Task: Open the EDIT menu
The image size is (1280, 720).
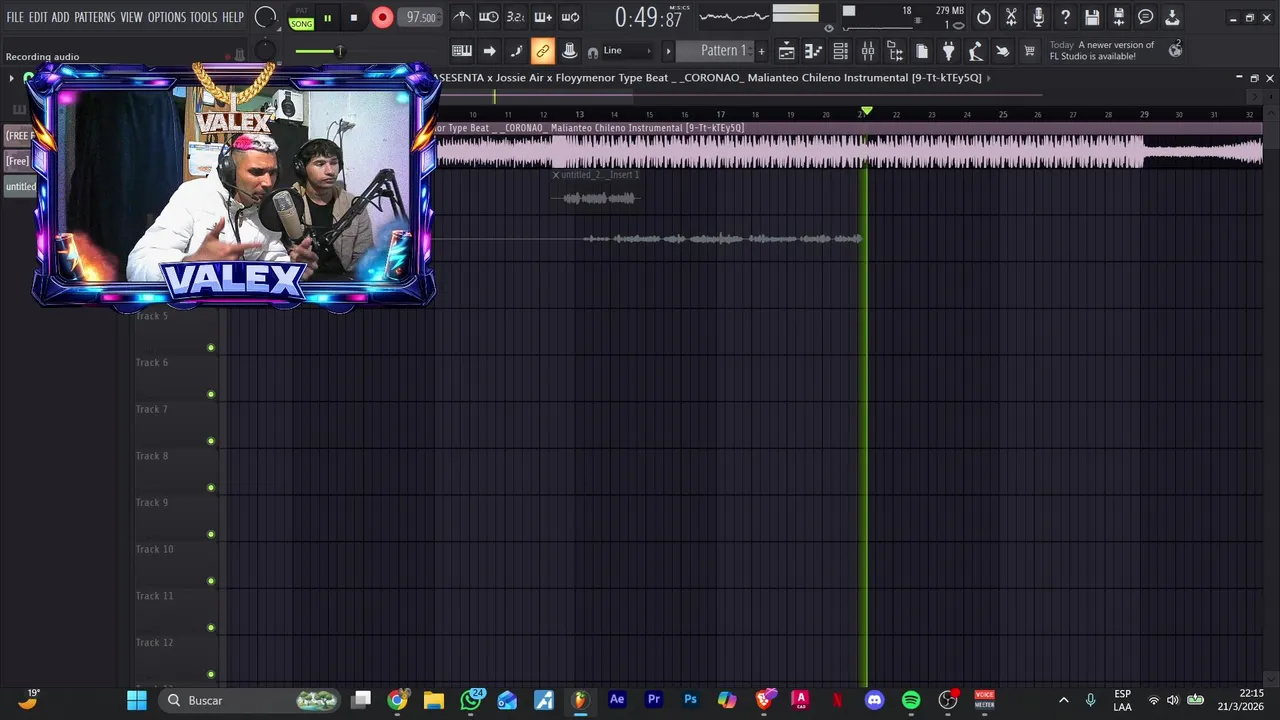Action: (38, 17)
